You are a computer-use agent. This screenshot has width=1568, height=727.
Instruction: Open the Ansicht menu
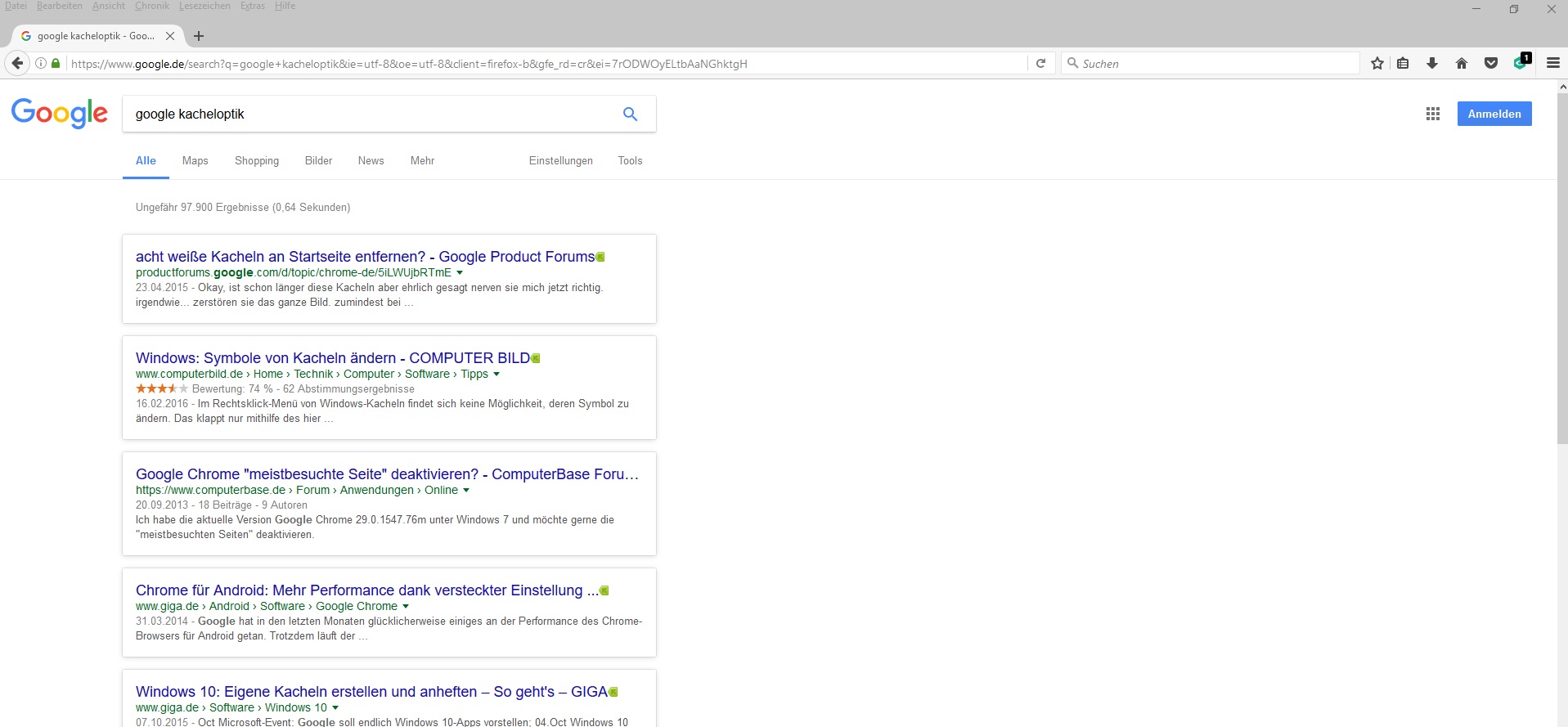pyautogui.click(x=109, y=6)
